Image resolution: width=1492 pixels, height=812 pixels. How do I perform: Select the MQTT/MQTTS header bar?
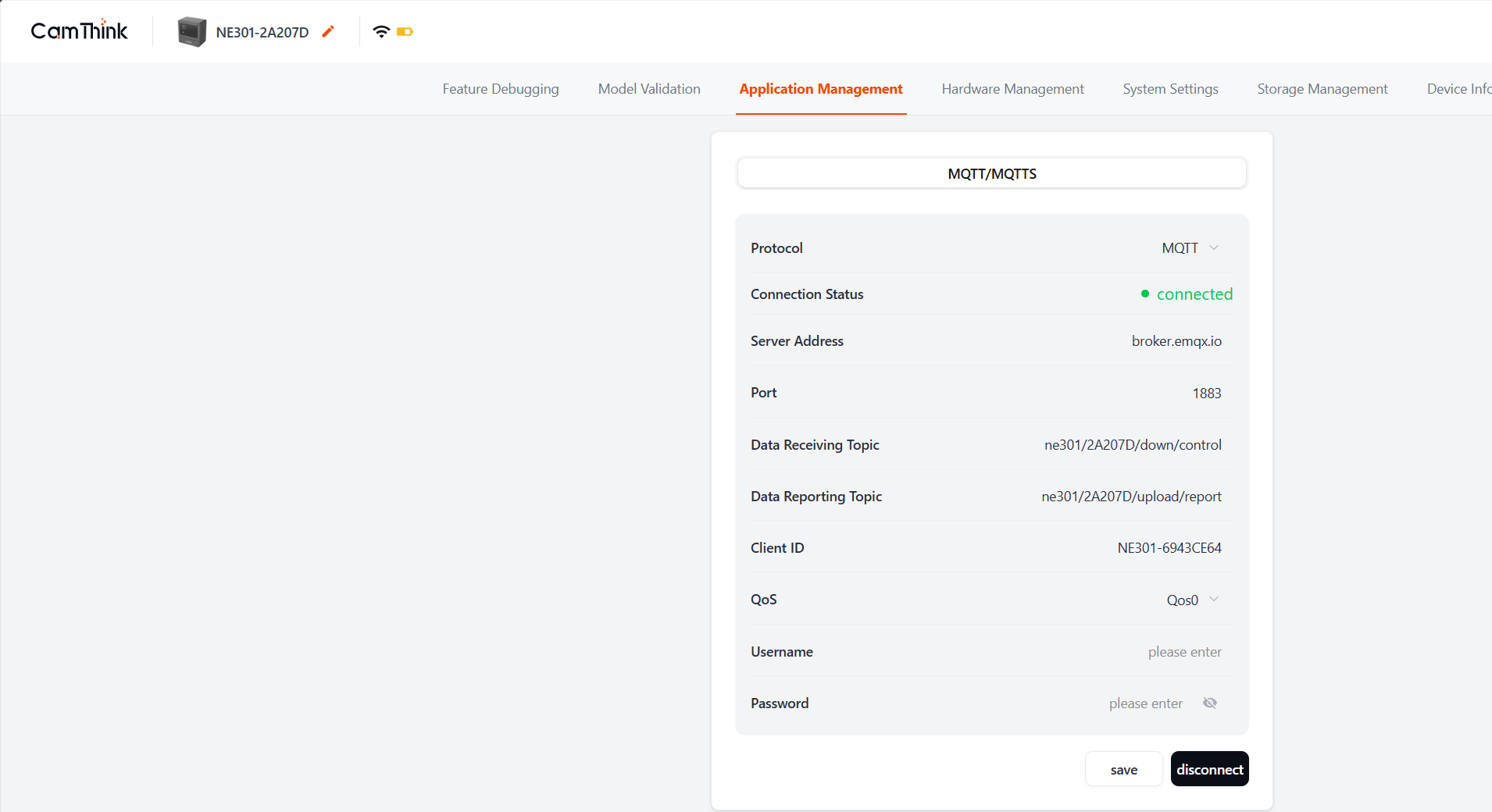tap(991, 173)
